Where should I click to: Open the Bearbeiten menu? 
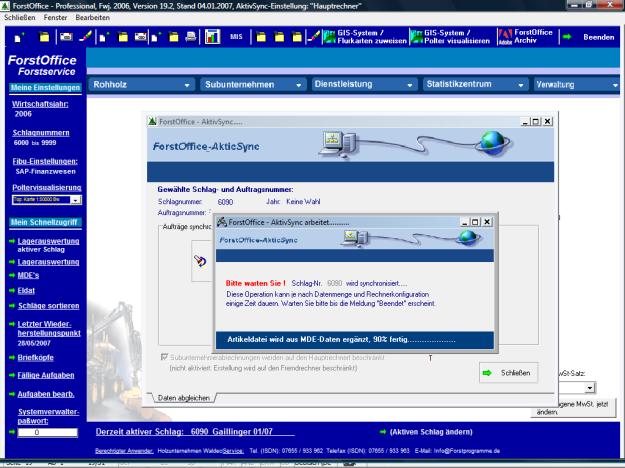click(92, 18)
